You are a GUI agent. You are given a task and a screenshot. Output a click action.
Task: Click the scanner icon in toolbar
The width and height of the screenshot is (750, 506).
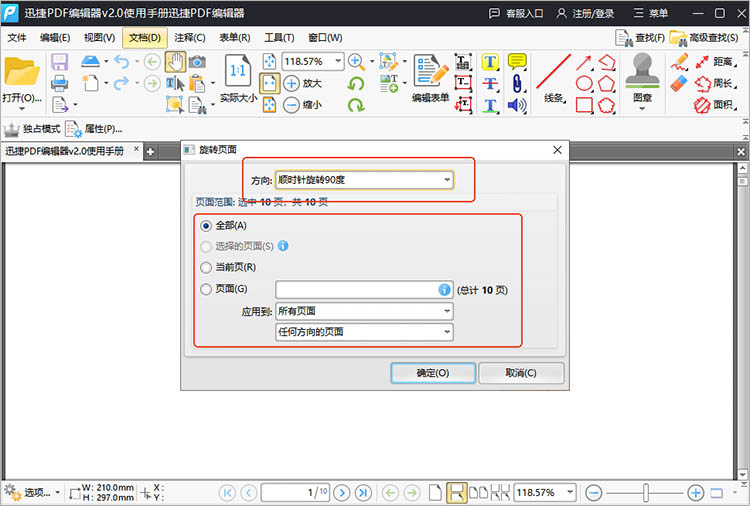click(x=90, y=61)
